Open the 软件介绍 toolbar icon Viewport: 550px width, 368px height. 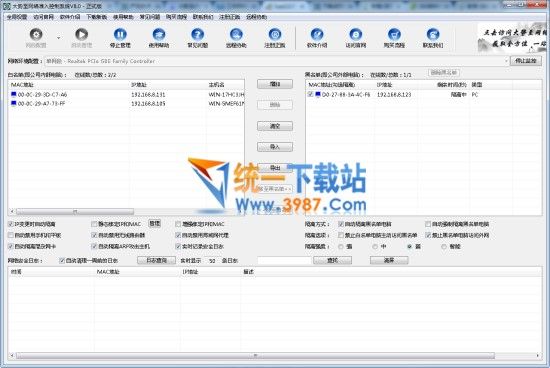tap(317, 34)
